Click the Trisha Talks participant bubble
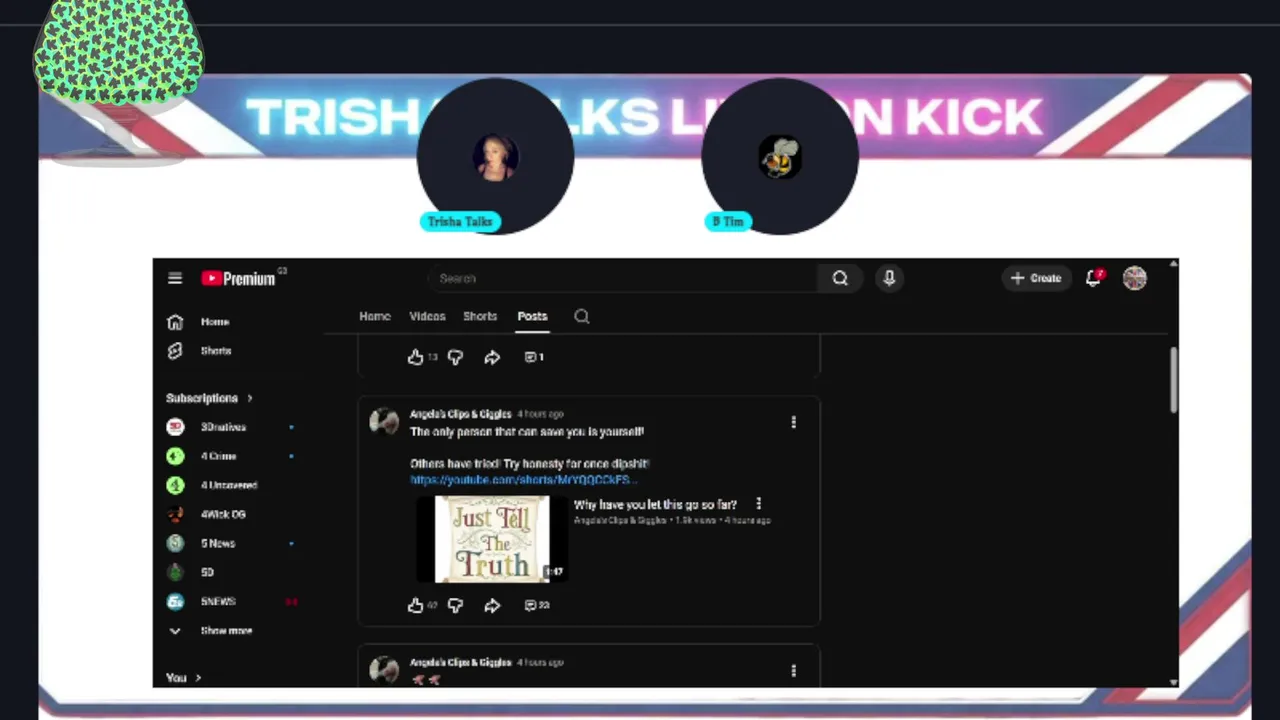This screenshot has height=720, width=1280. pyautogui.click(x=495, y=157)
